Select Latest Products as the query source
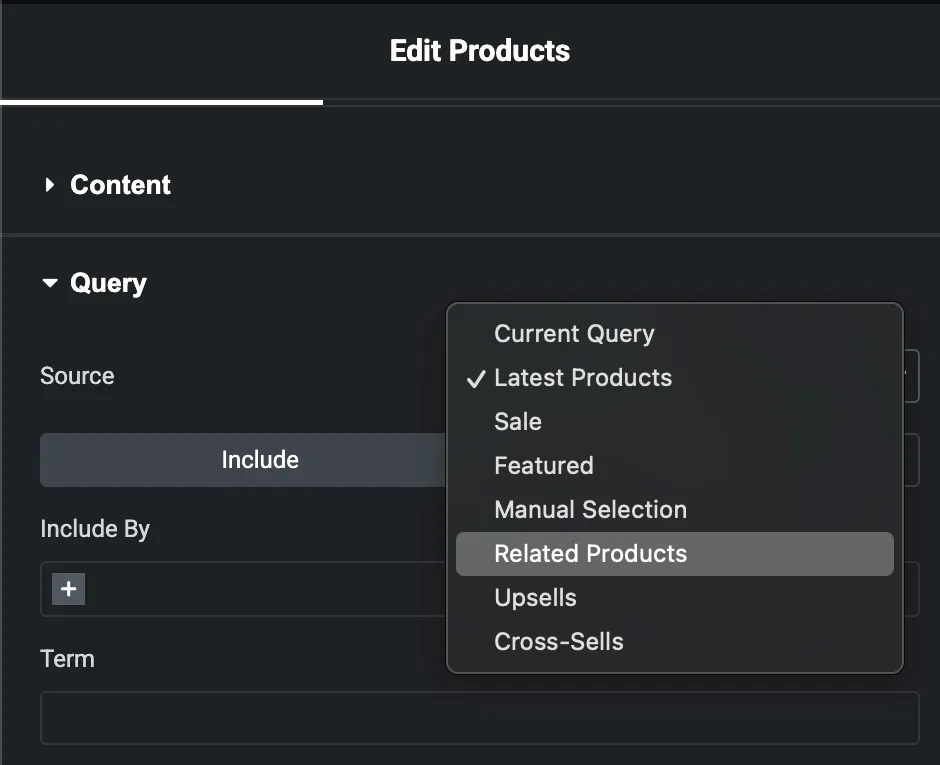This screenshot has width=940, height=765. coord(583,378)
